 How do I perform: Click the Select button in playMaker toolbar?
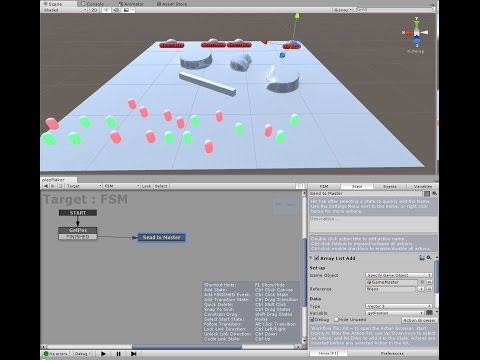coord(161,186)
